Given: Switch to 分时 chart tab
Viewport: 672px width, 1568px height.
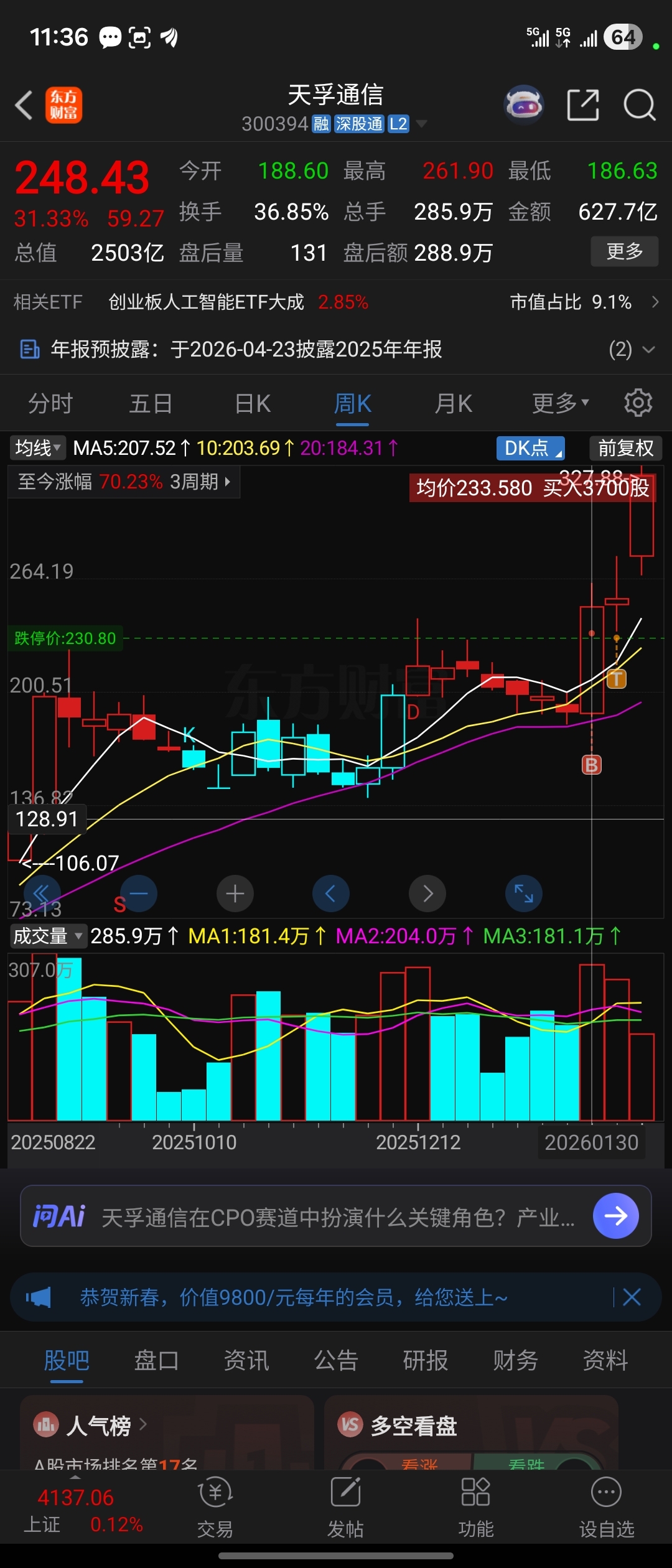Looking at the screenshot, I should (x=50, y=404).
